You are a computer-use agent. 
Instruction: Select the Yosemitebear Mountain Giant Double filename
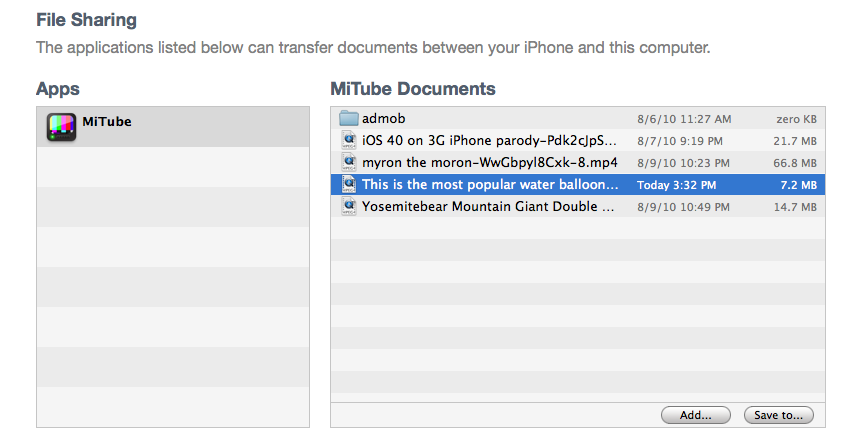pos(488,206)
